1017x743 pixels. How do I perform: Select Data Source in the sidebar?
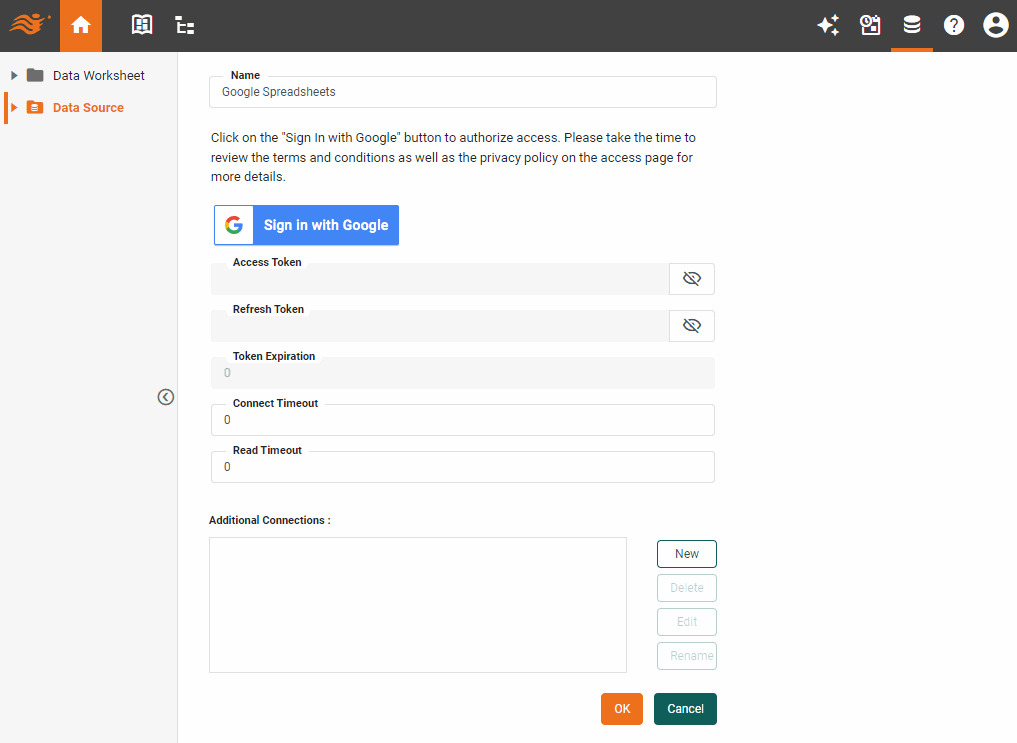coord(90,107)
